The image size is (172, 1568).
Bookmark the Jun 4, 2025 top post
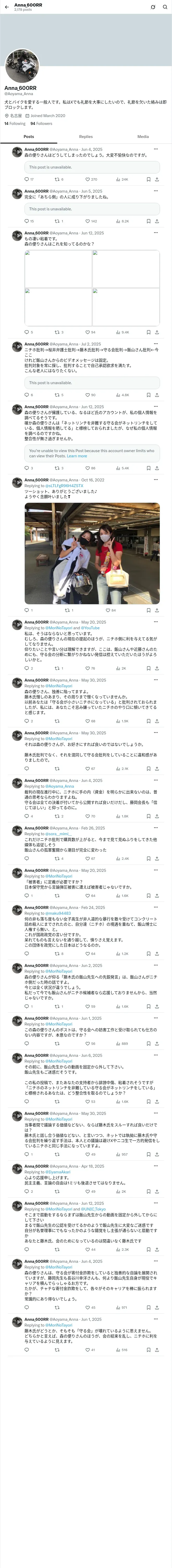click(x=148, y=180)
